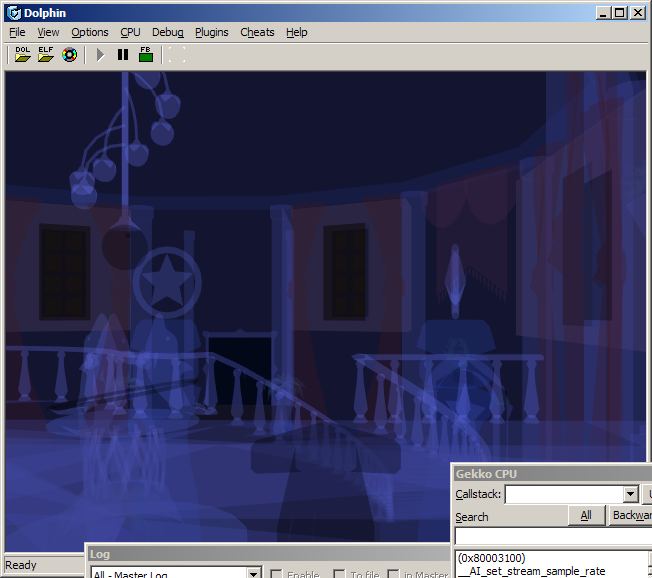This screenshot has height=578, width=652.
Task: Open an ELF file from toolbar
Action: [x=46, y=54]
